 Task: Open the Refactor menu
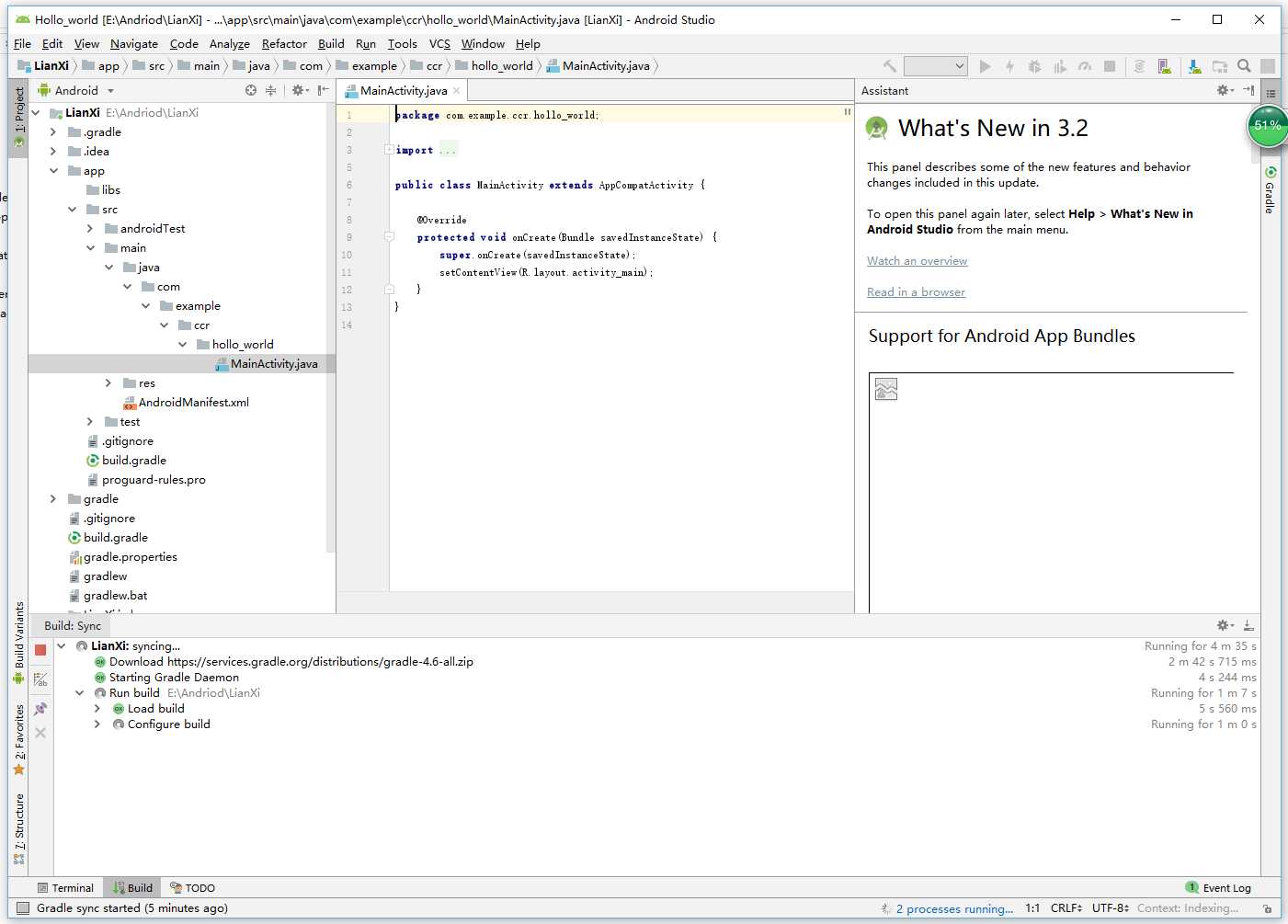pos(284,43)
